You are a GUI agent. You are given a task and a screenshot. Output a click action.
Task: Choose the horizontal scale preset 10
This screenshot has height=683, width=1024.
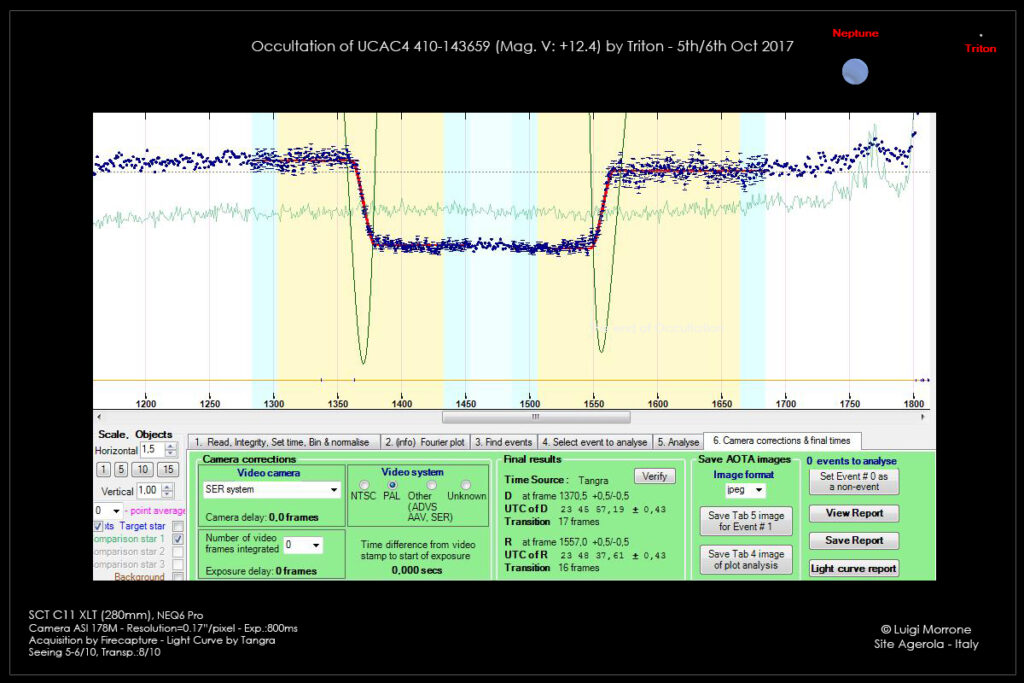(x=145, y=470)
